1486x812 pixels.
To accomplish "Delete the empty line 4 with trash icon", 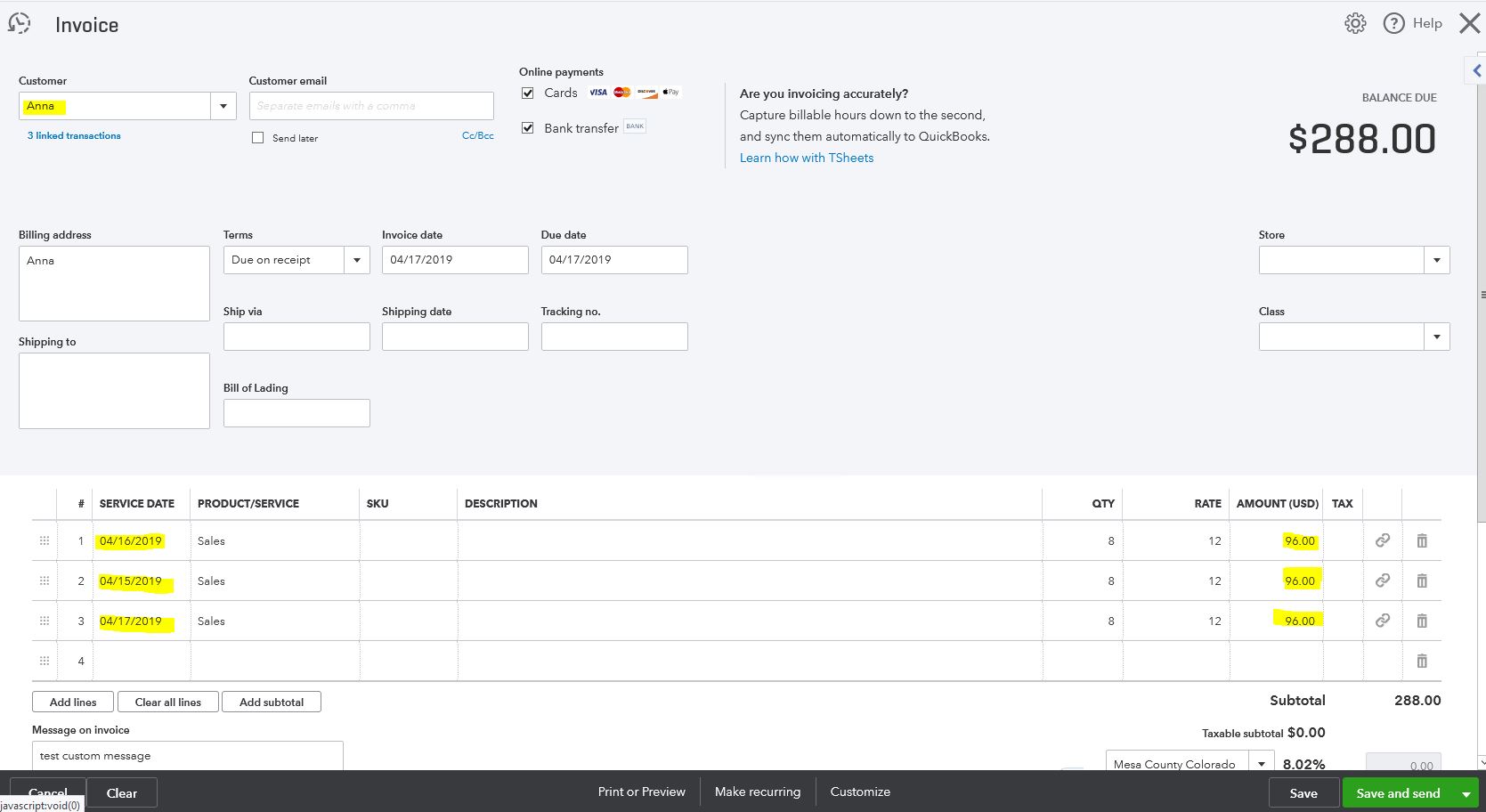I will pyautogui.click(x=1422, y=661).
